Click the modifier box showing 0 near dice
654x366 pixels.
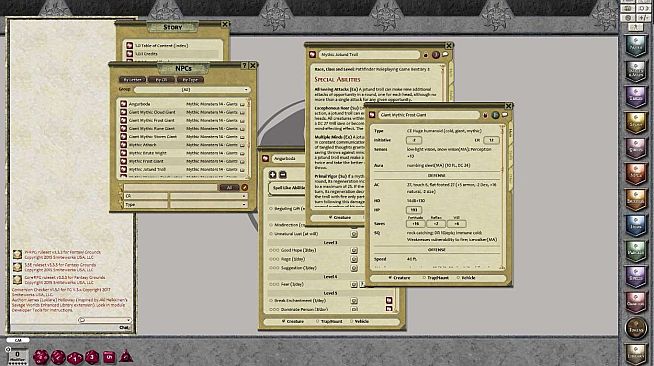pos(18,356)
